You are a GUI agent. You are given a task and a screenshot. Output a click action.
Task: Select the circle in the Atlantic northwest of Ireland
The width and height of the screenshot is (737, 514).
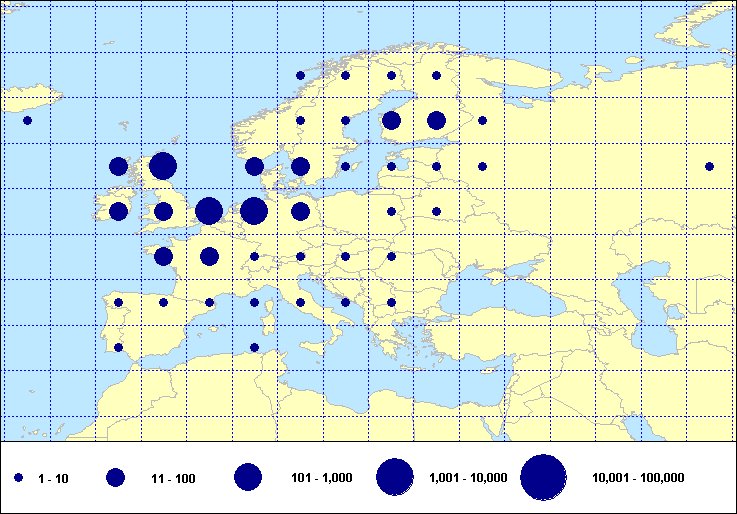click(x=119, y=166)
